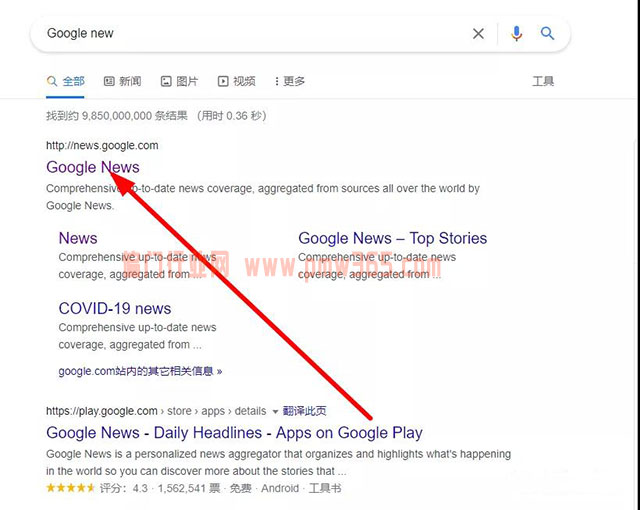640x510 pixels.
Task: Open "Google News - Daily Headlines" Play result
Action: click(234, 433)
